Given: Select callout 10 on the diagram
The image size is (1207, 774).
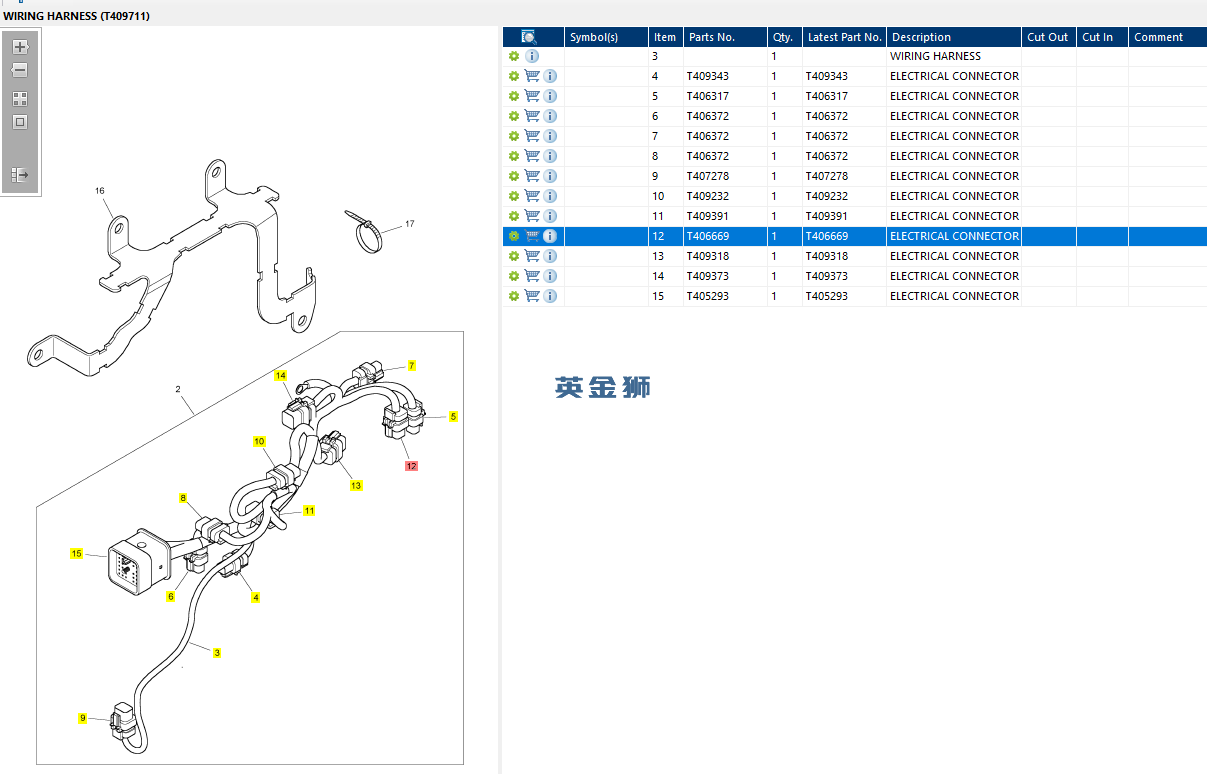Looking at the screenshot, I should point(259,441).
